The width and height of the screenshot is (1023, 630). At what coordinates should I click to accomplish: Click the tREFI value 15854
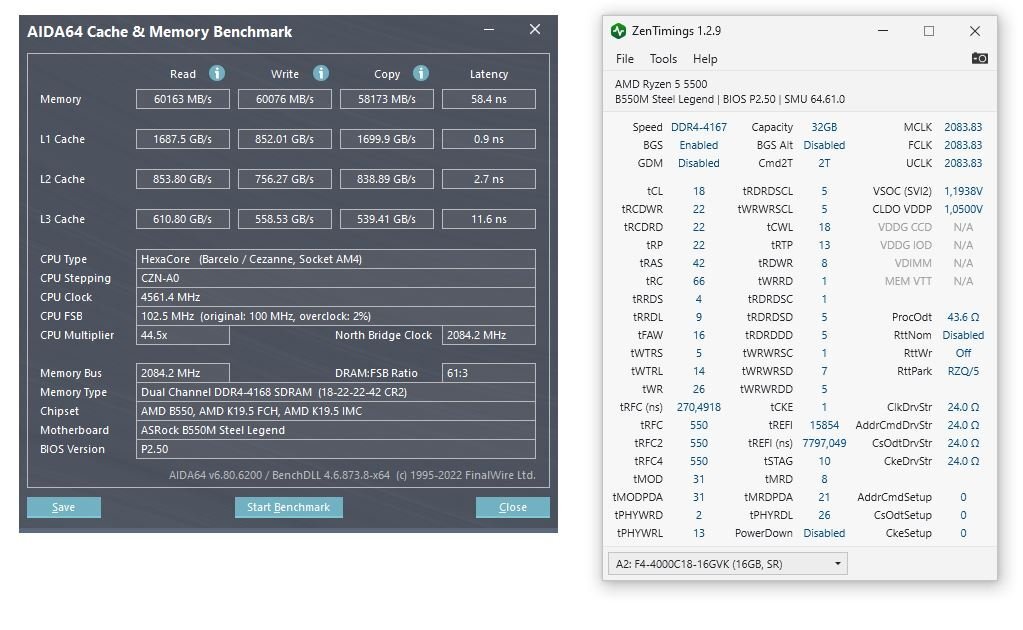pyautogui.click(x=824, y=425)
